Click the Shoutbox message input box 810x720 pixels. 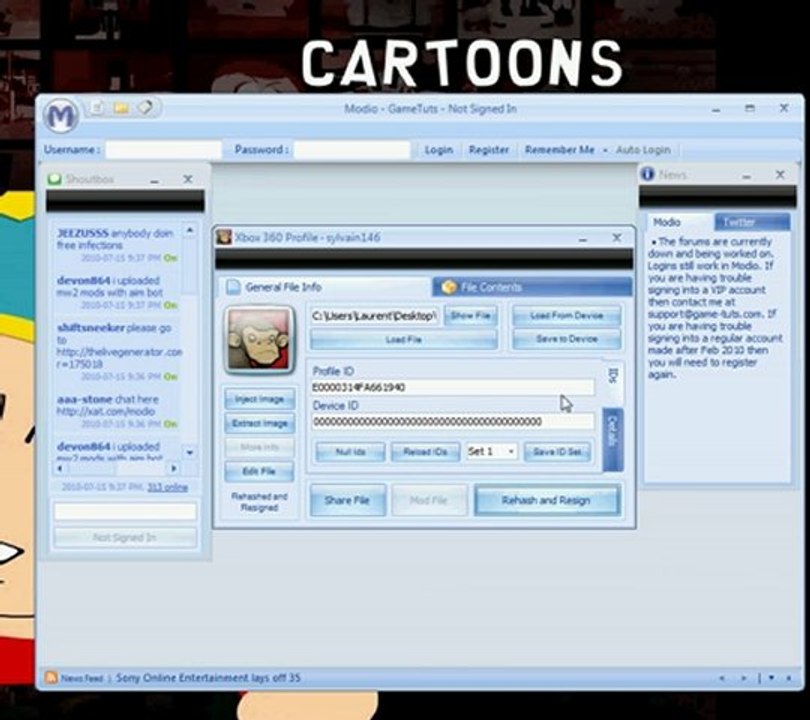[x=125, y=511]
